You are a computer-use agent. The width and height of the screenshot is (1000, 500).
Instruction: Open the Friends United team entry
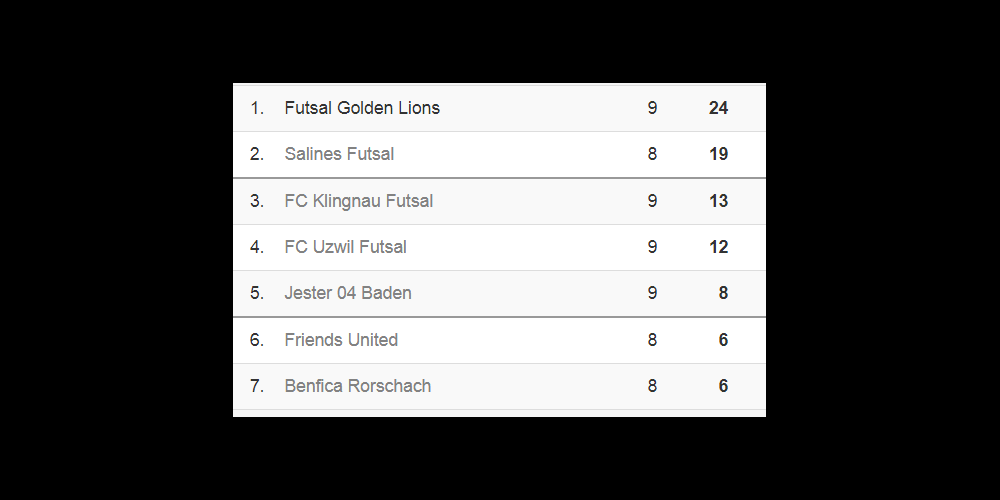click(341, 340)
